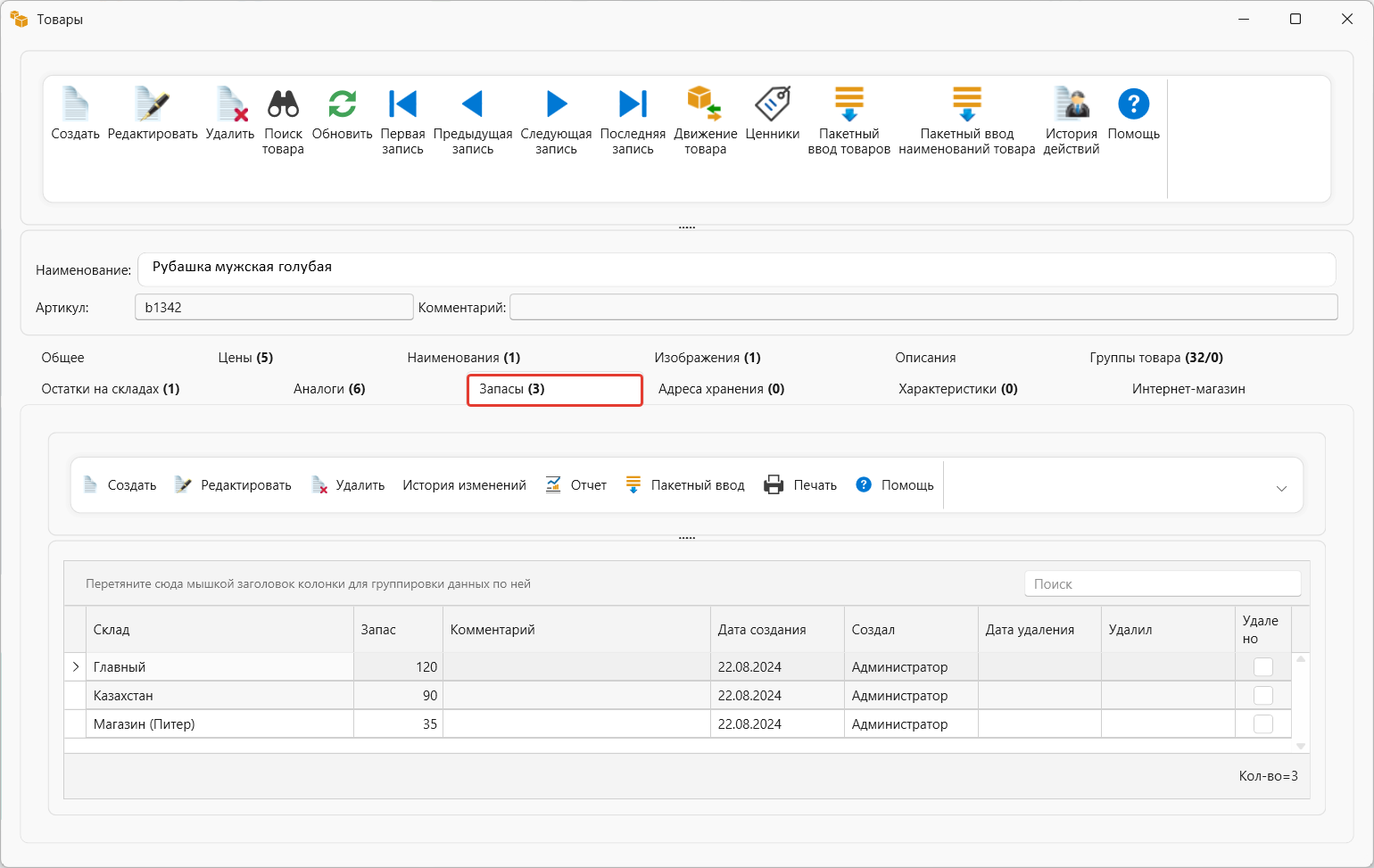Click the Удалил column header
This screenshot has height=868, width=1374.
1168,630
